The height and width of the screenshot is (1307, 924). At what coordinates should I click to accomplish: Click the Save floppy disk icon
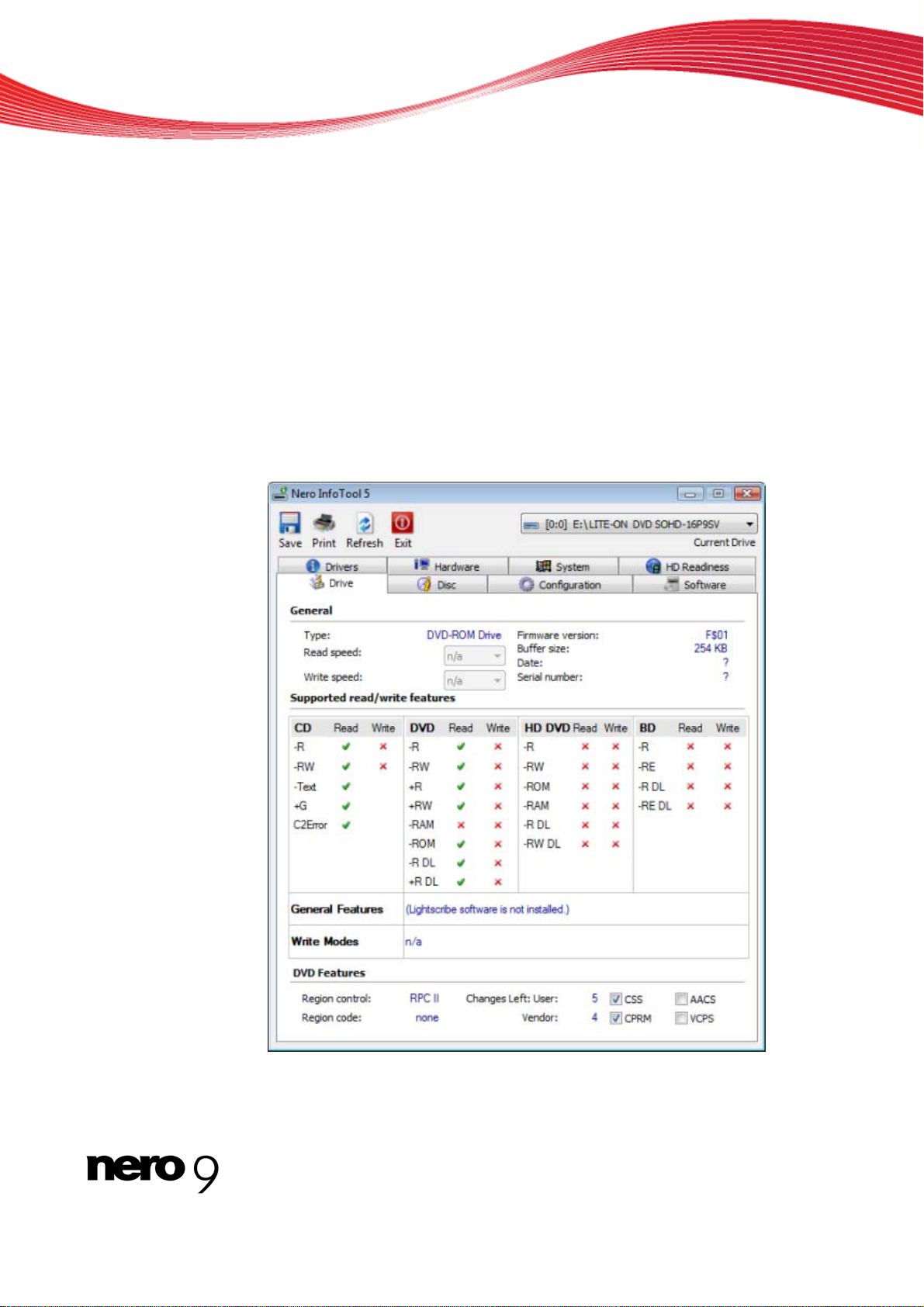pyautogui.click(x=289, y=523)
